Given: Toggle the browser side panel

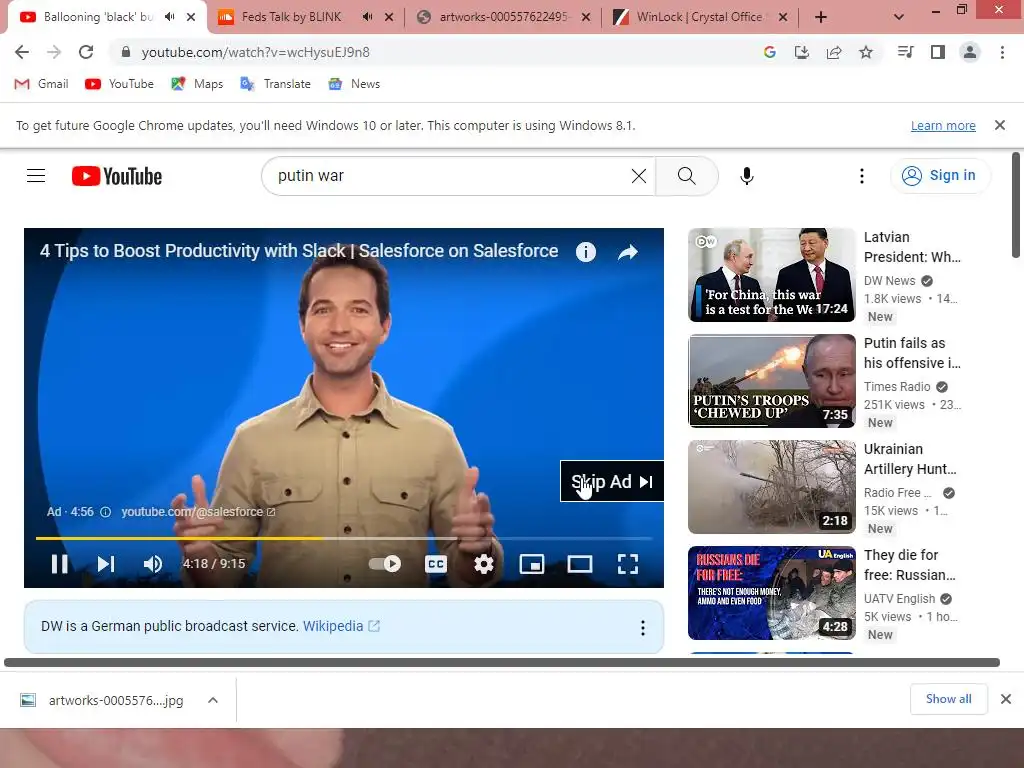Looking at the screenshot, I should (938, 52).
